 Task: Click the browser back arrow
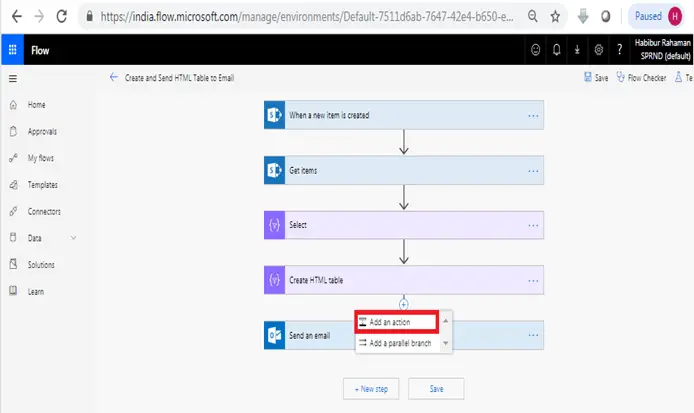17,16
